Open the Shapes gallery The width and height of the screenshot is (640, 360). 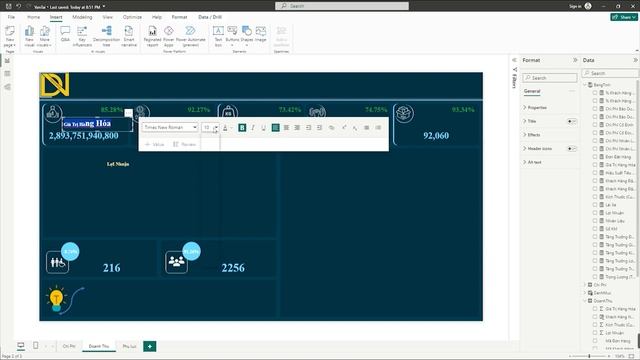tap(247, 36)
